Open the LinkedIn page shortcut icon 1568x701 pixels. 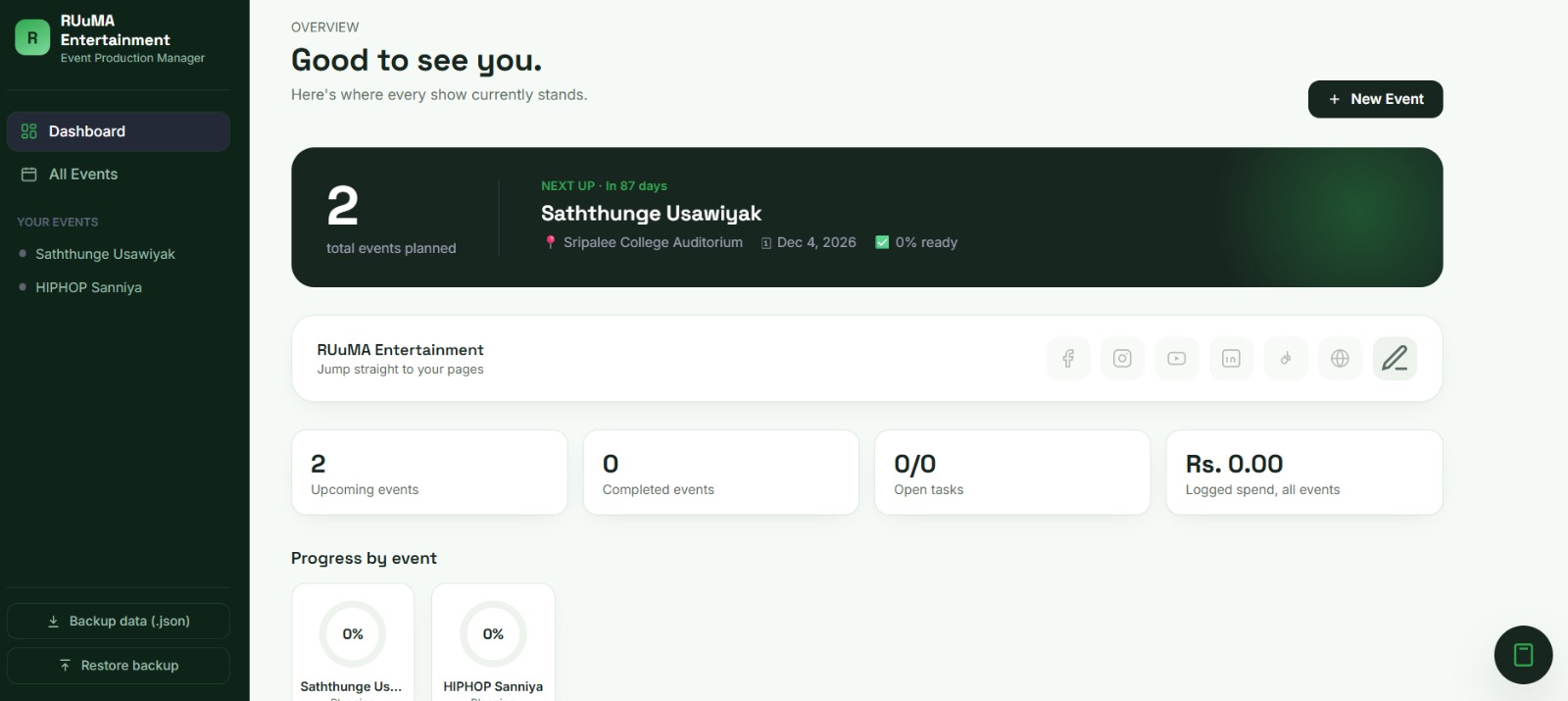1231,359
